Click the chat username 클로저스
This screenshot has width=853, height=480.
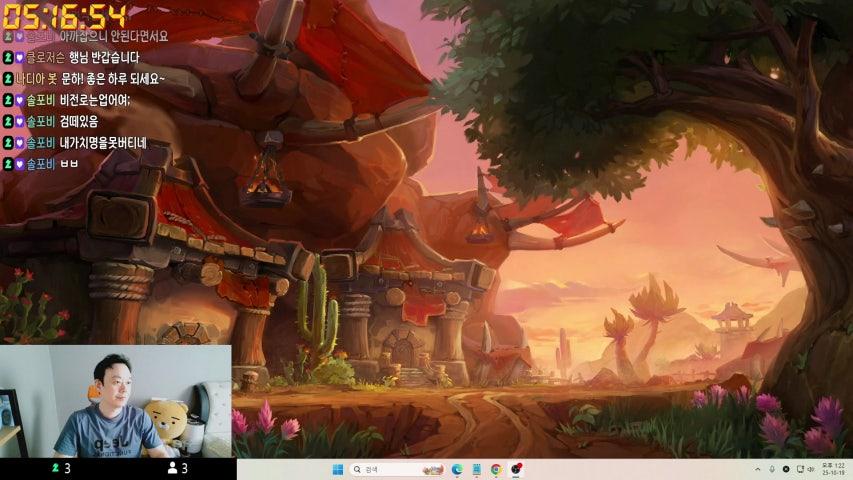46,57
